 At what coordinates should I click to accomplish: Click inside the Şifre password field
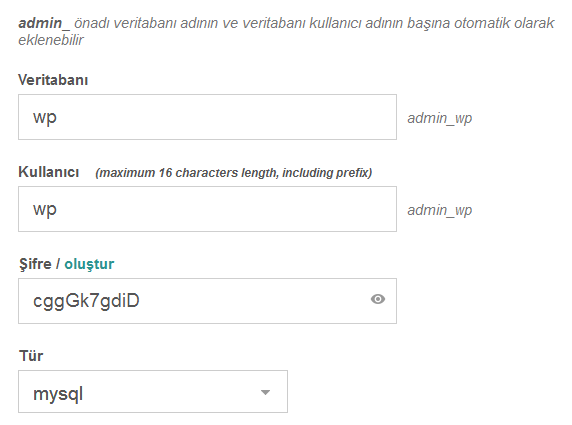tap(207, 301)
